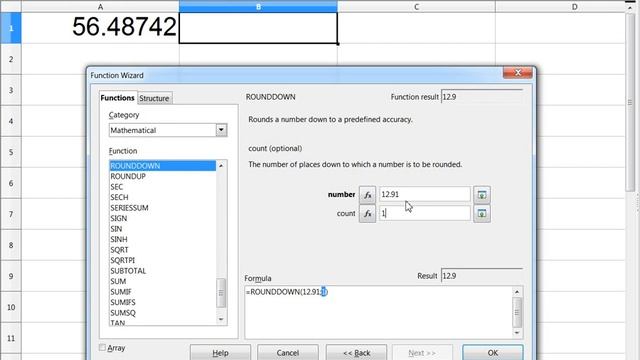Select column D header
640x360 pixels.
(560, 7)
